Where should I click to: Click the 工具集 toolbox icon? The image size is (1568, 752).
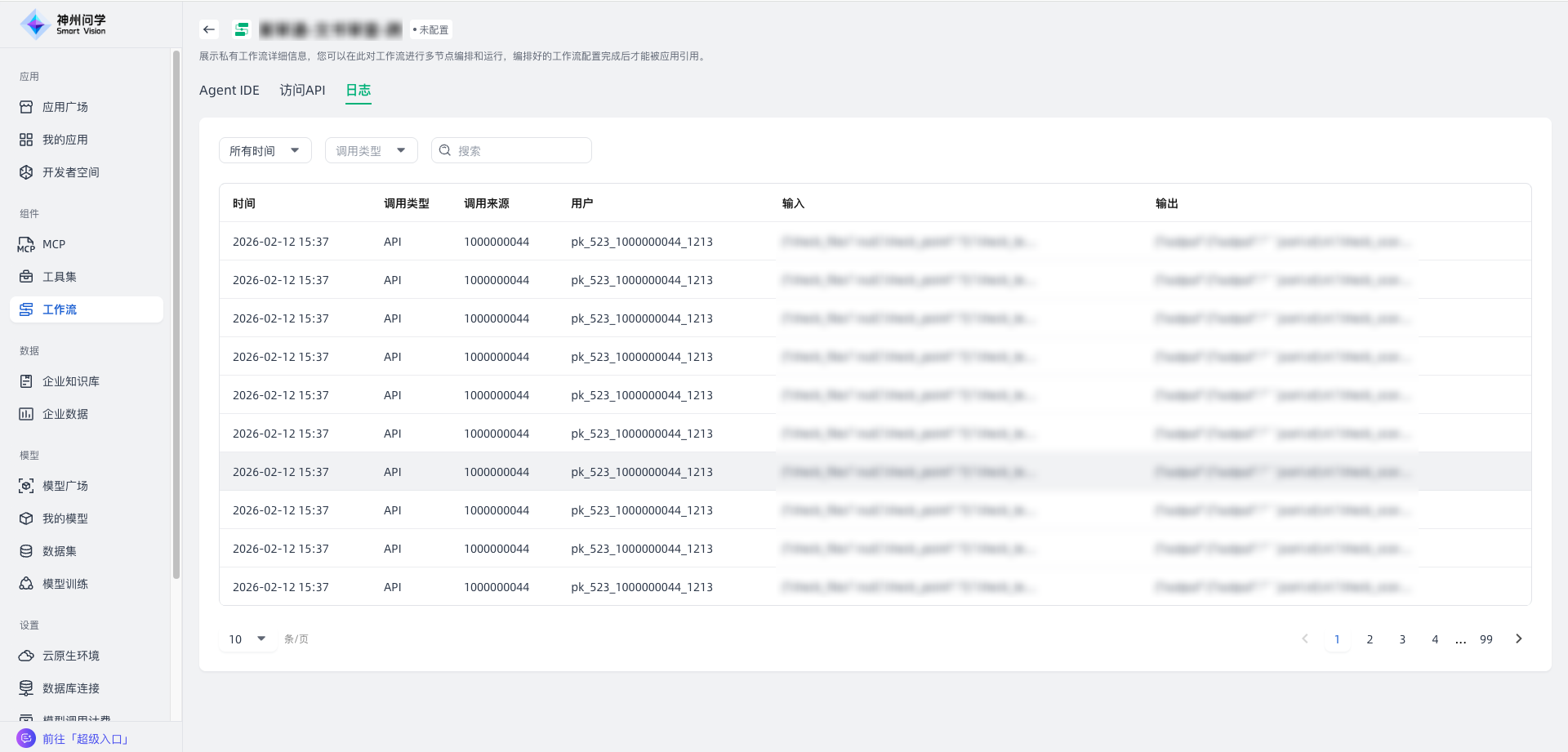point(26,277)
